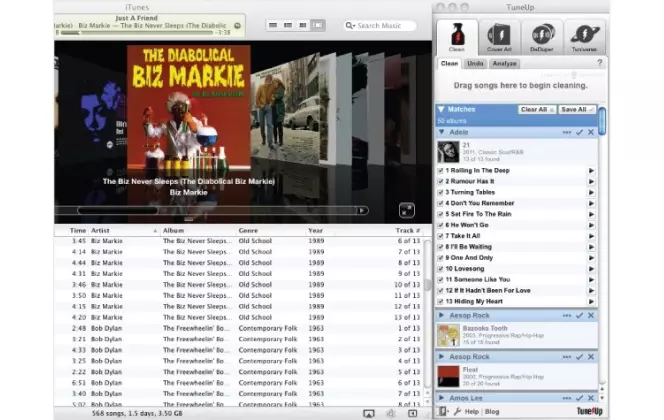Image resolution: width=664 pixels, height=420 pixels.
Task: Click the TuneUp matches scrollbar thumb
Action: coord(601,122)
